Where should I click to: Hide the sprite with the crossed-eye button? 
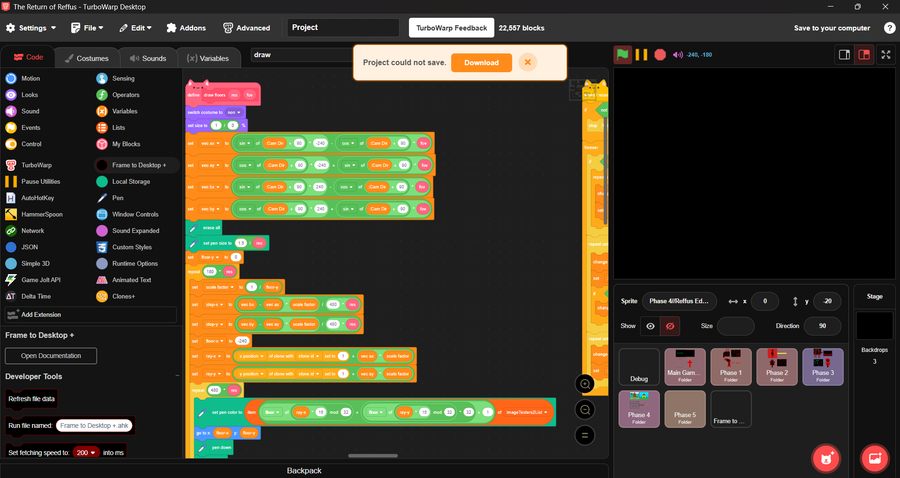tap(670, 326)
